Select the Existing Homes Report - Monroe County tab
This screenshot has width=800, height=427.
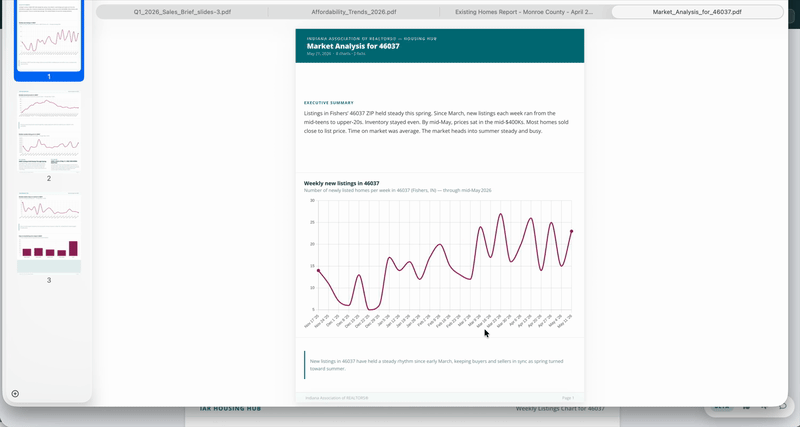[524, 12]
